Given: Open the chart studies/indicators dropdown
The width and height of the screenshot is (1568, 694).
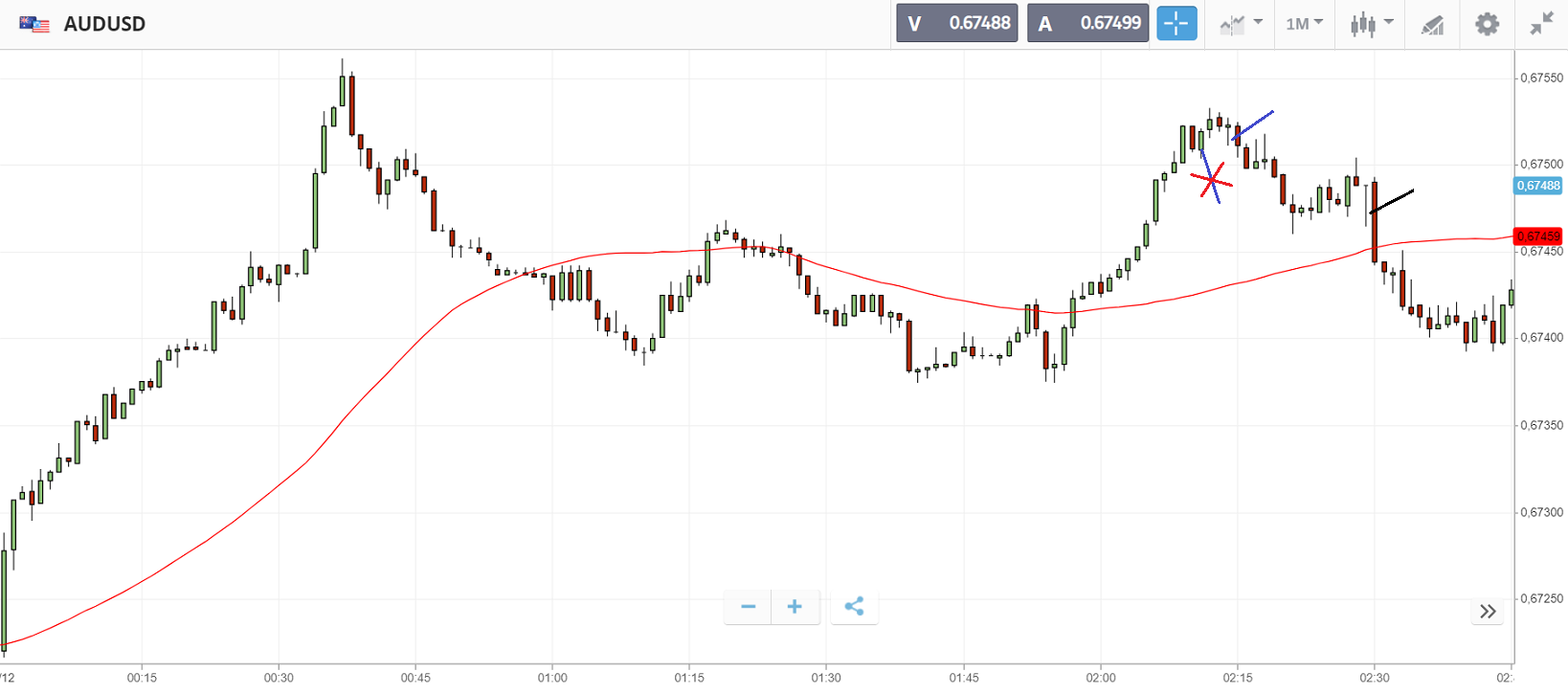Looking at the screenshot, I should 1241,24.
